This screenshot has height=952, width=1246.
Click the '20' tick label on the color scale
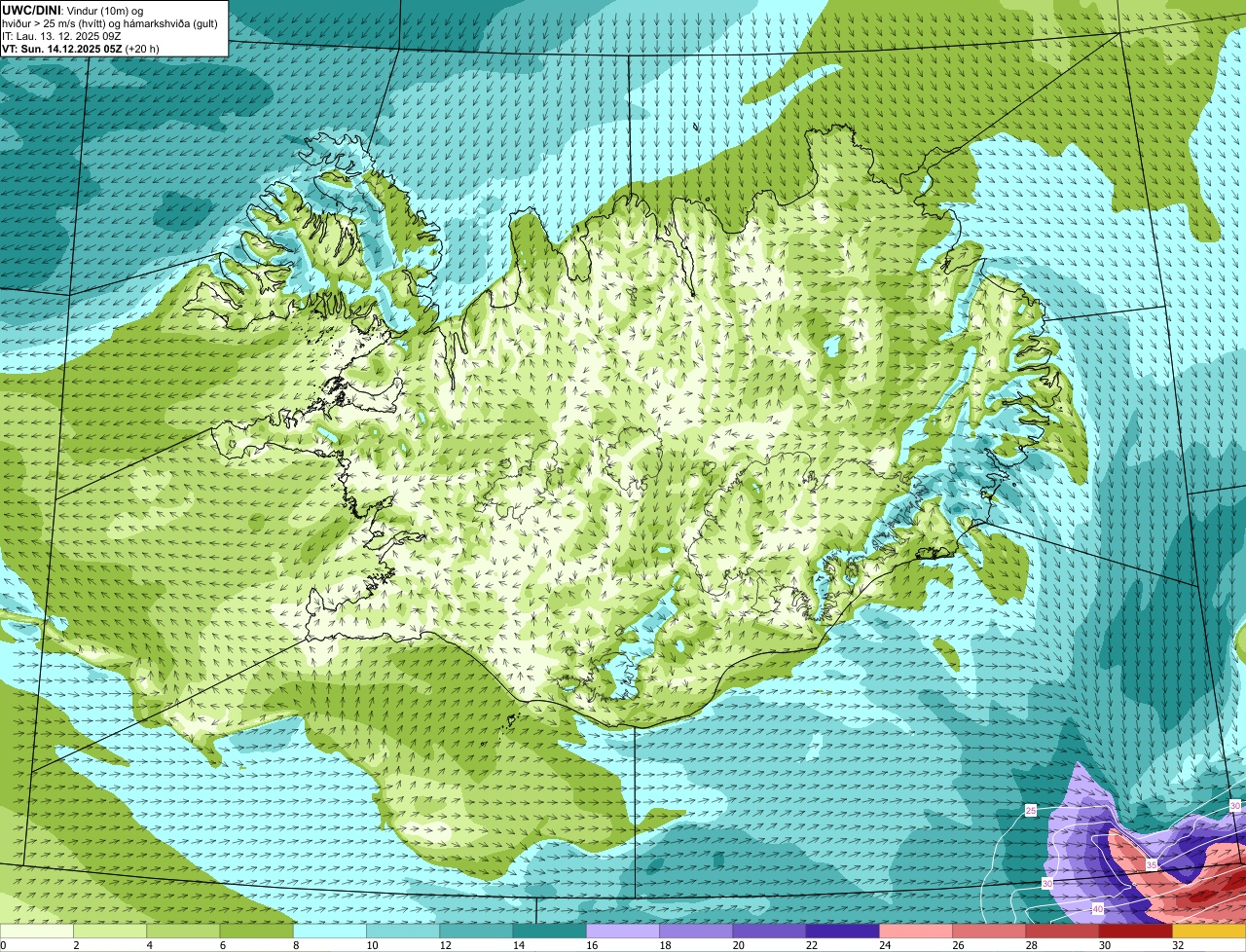click(x=738, y=945)
